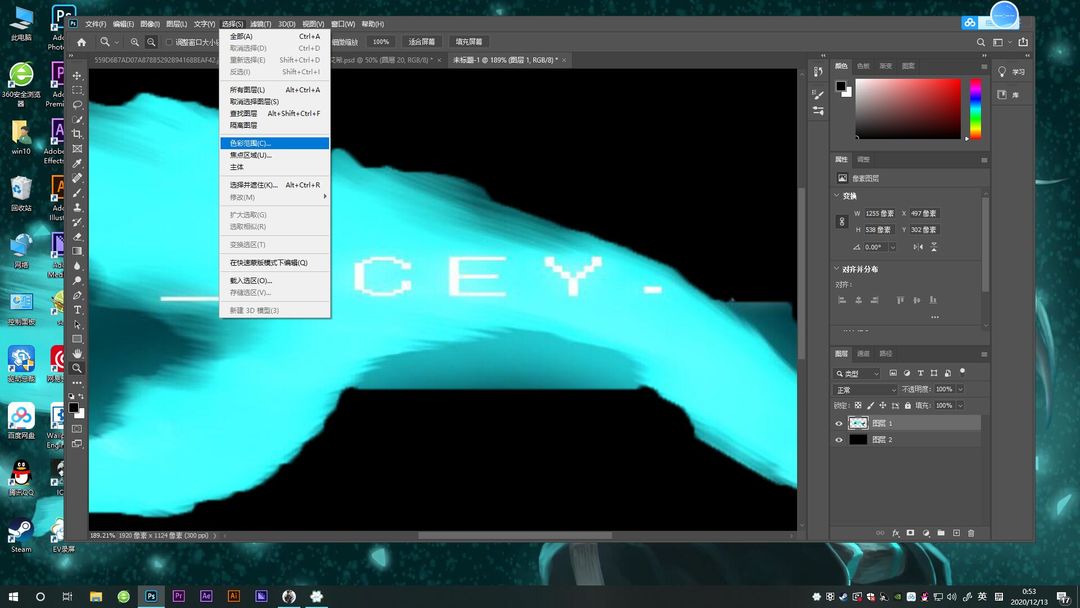Pick a color in red color field

(908, 108)
